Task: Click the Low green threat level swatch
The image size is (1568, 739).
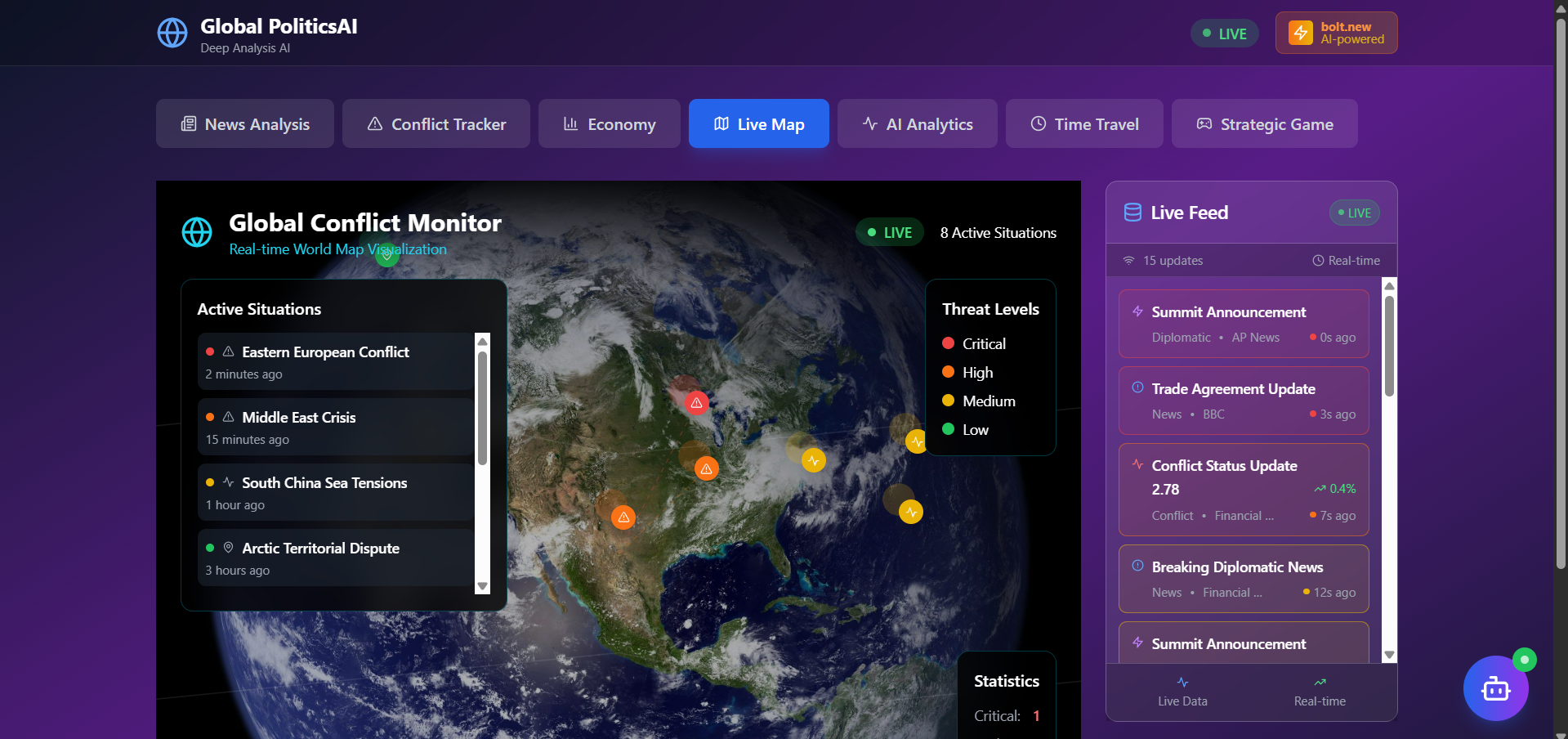Action: (x=949, y=429)
